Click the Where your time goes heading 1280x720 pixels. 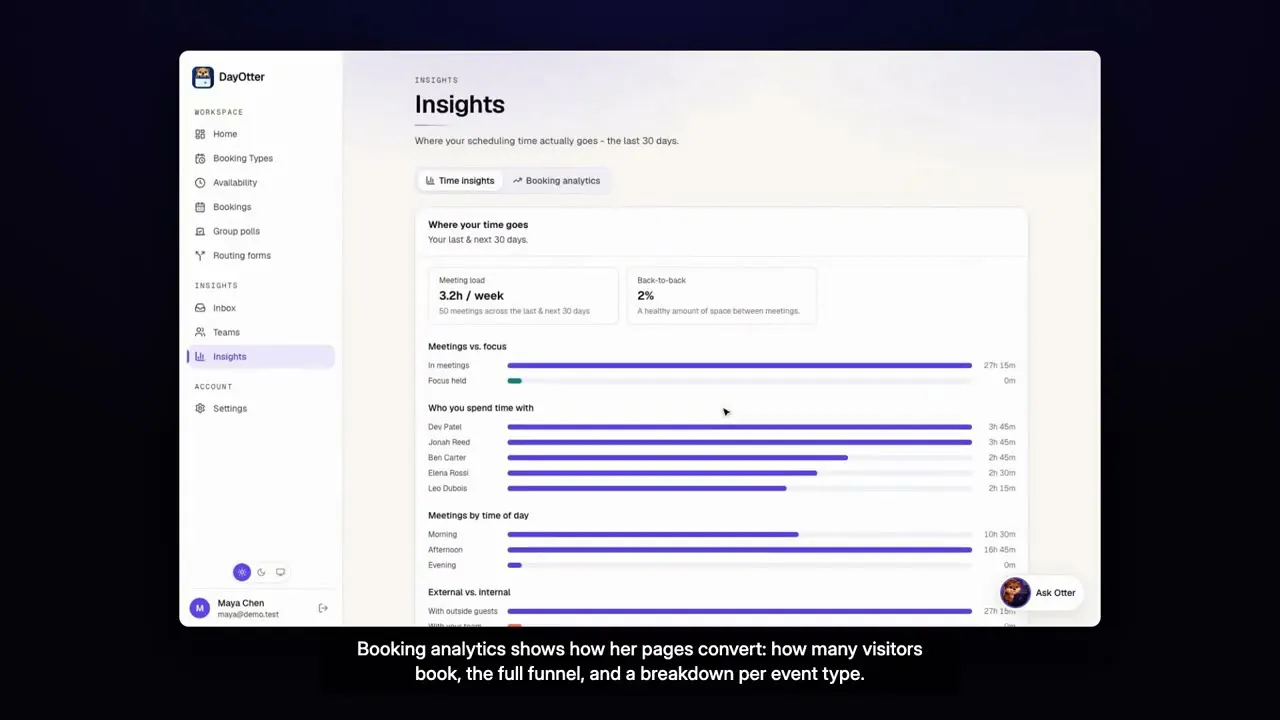[478, 225]
